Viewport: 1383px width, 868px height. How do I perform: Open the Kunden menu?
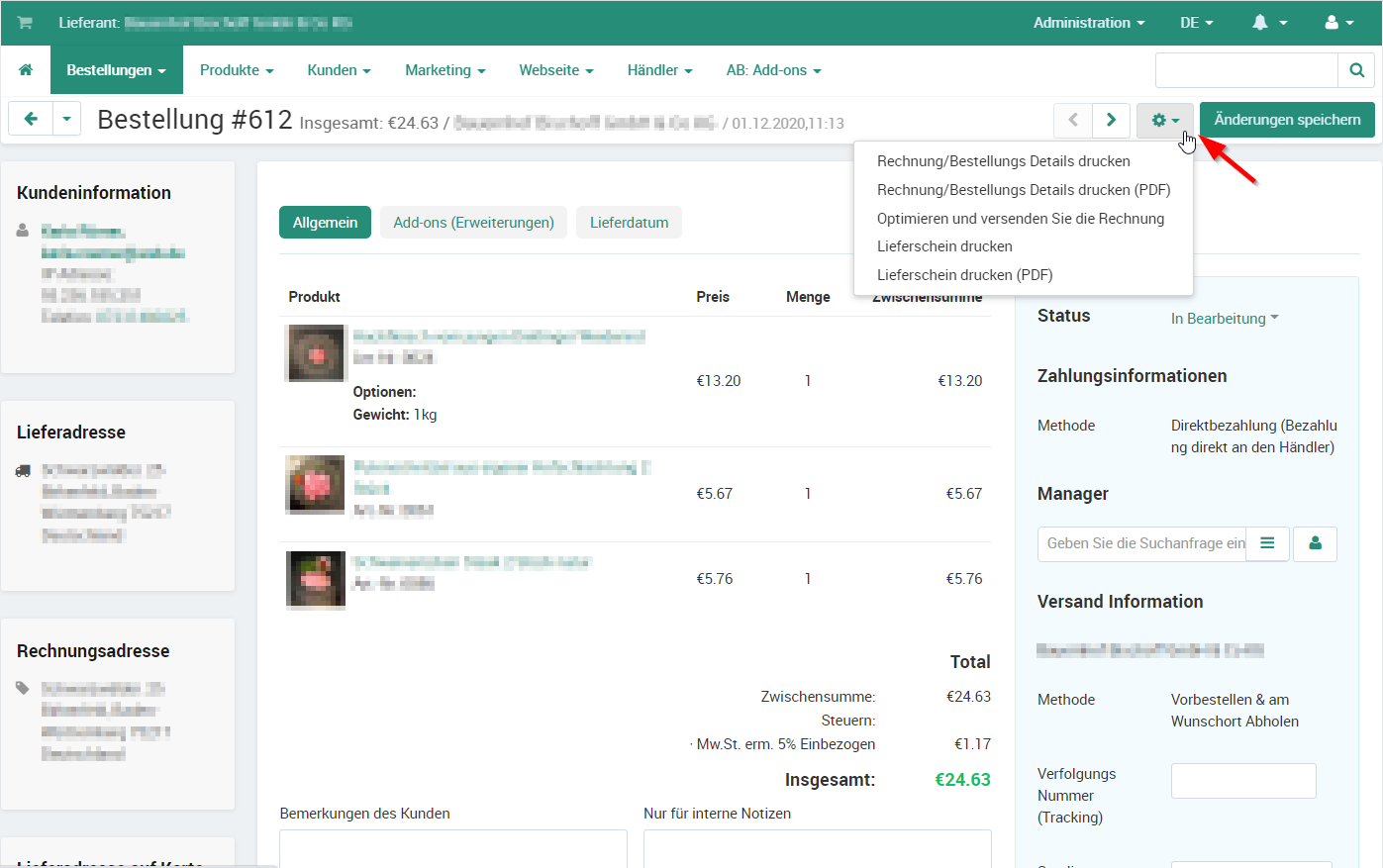(x=339, y=70)
